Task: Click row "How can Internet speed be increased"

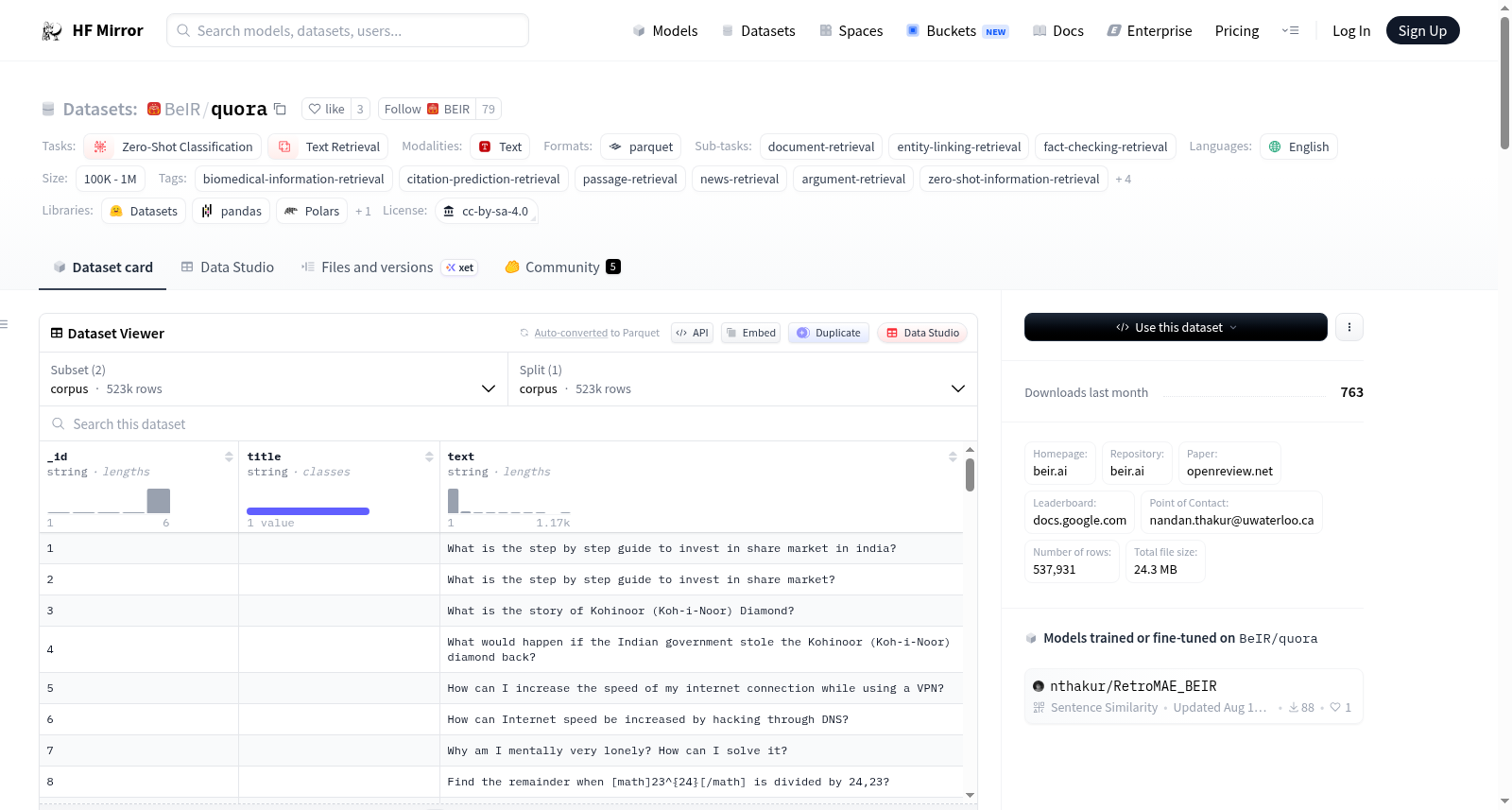Action: click(501, 719)
